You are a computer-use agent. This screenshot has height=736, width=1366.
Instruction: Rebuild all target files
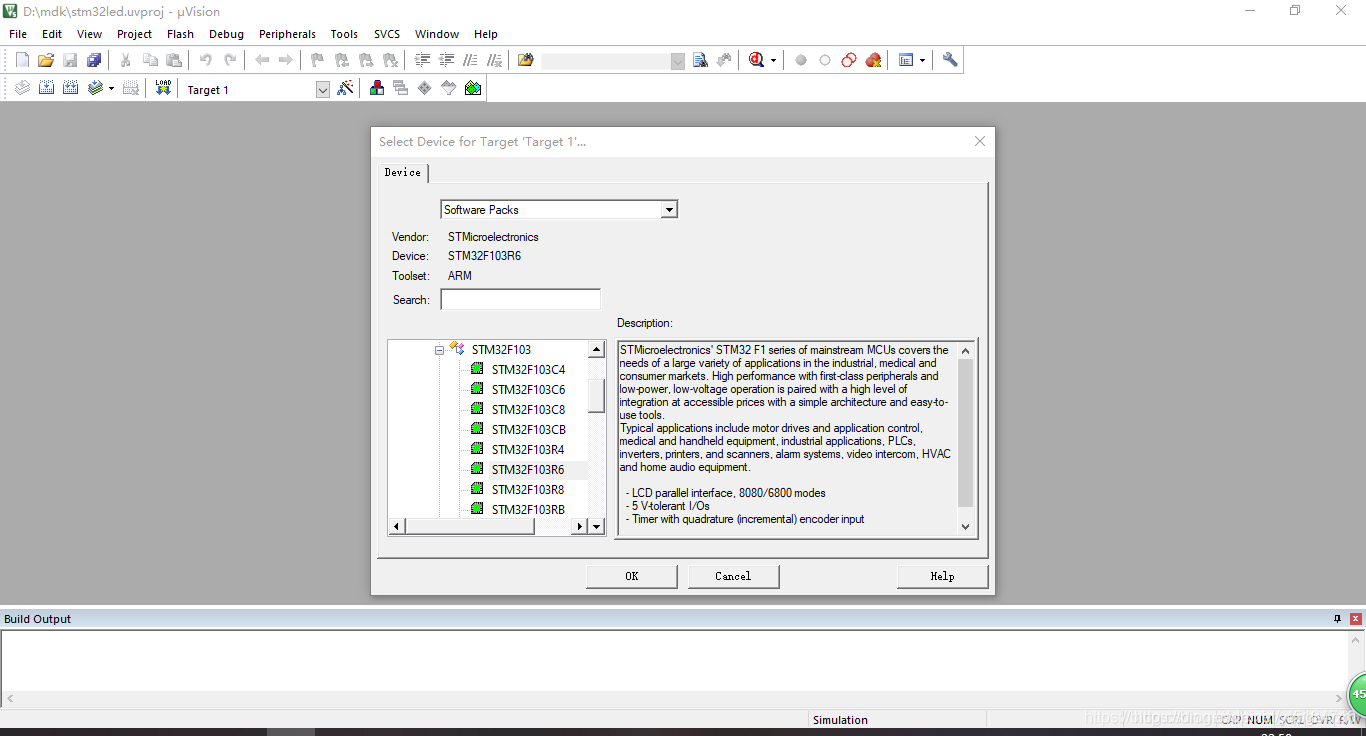70,88
